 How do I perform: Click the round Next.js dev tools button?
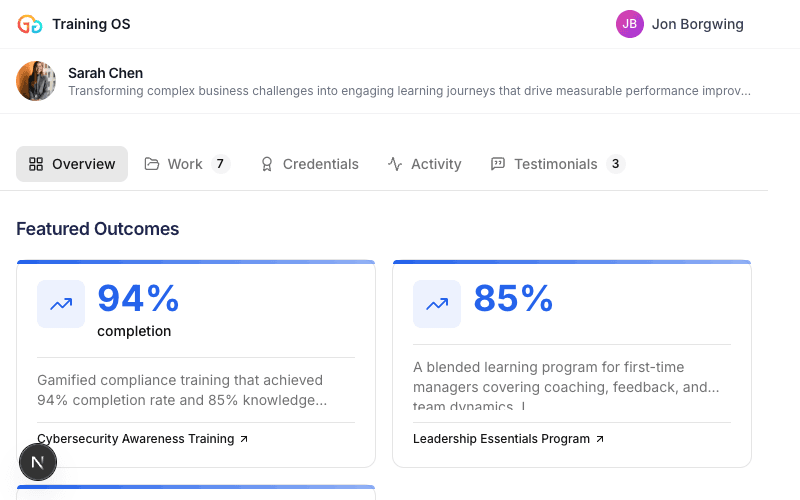38,462
